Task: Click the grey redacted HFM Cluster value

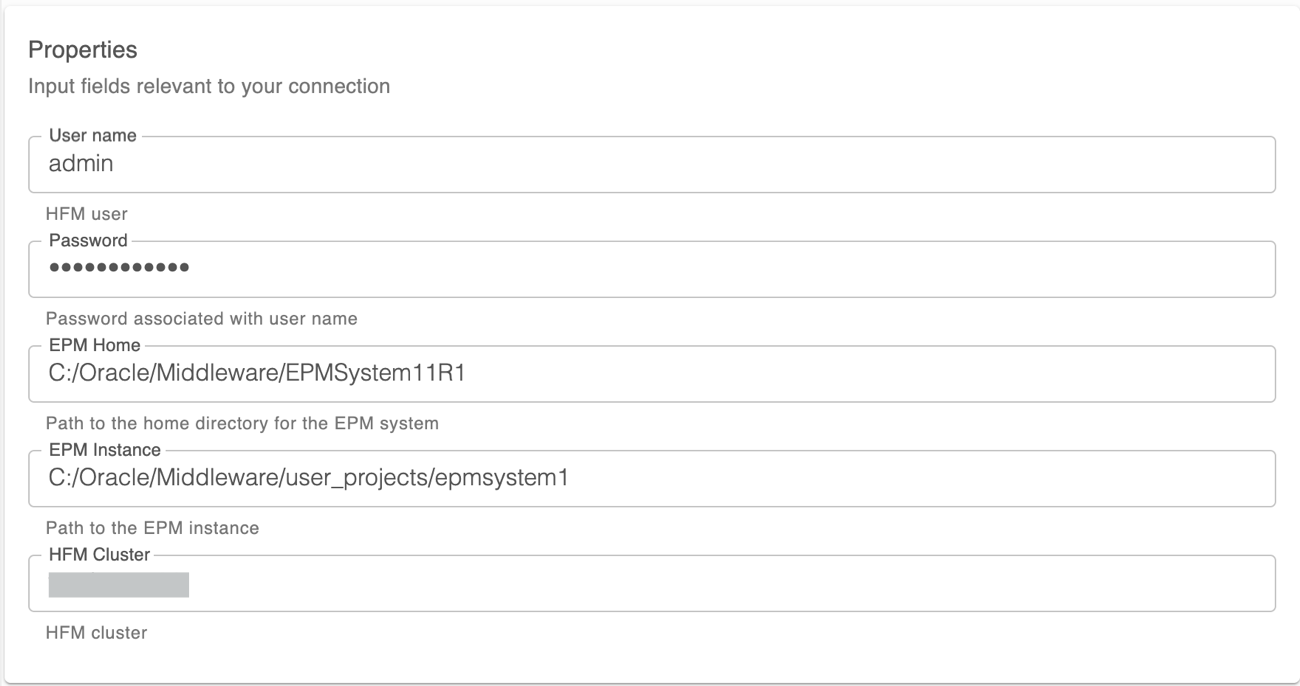Action: (x=119, y=584)
